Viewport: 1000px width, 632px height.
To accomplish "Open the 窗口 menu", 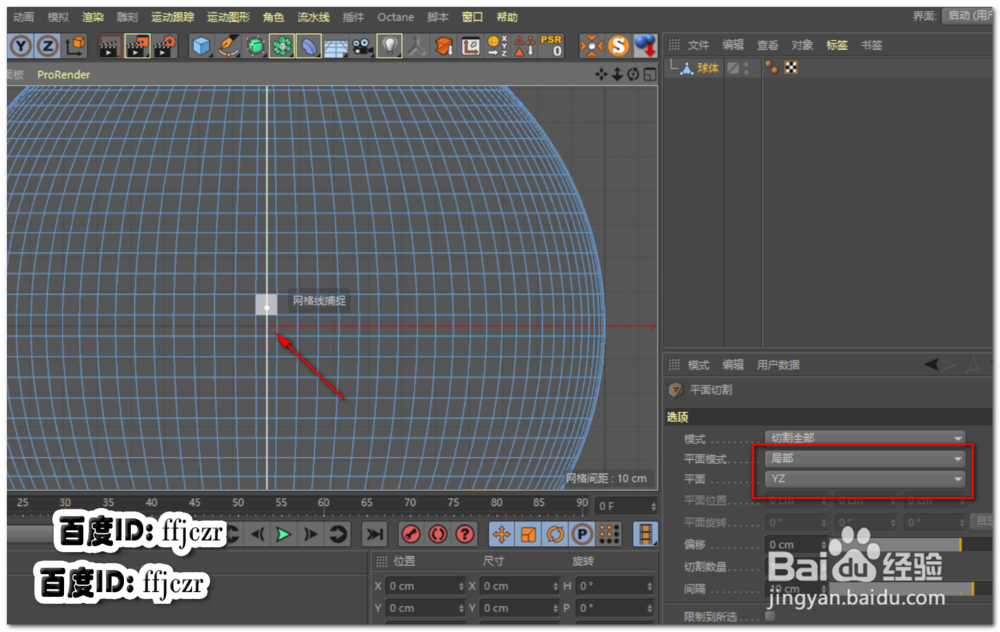I will (x=472, y=17).
